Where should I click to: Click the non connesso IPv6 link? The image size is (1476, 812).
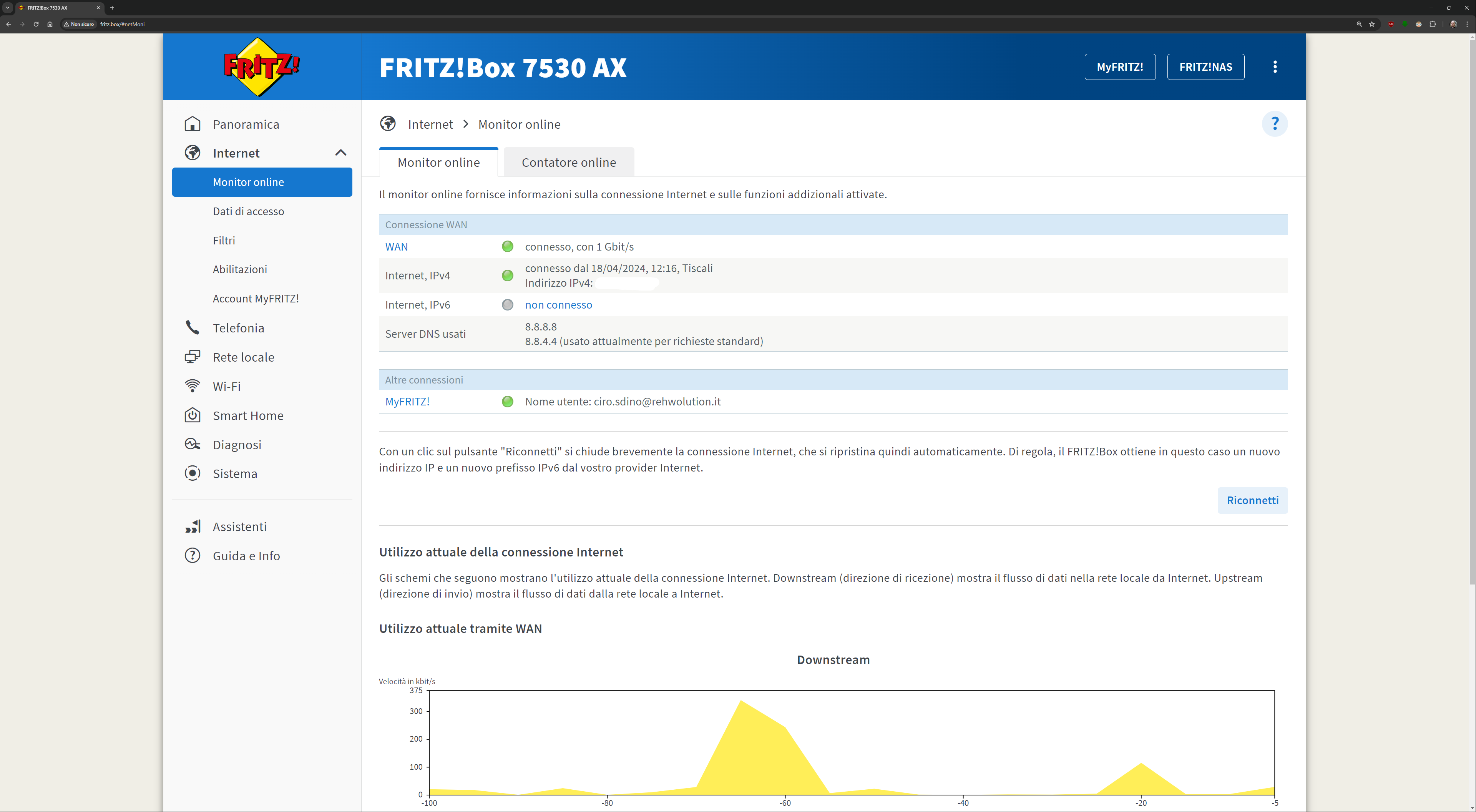[558, 305]
